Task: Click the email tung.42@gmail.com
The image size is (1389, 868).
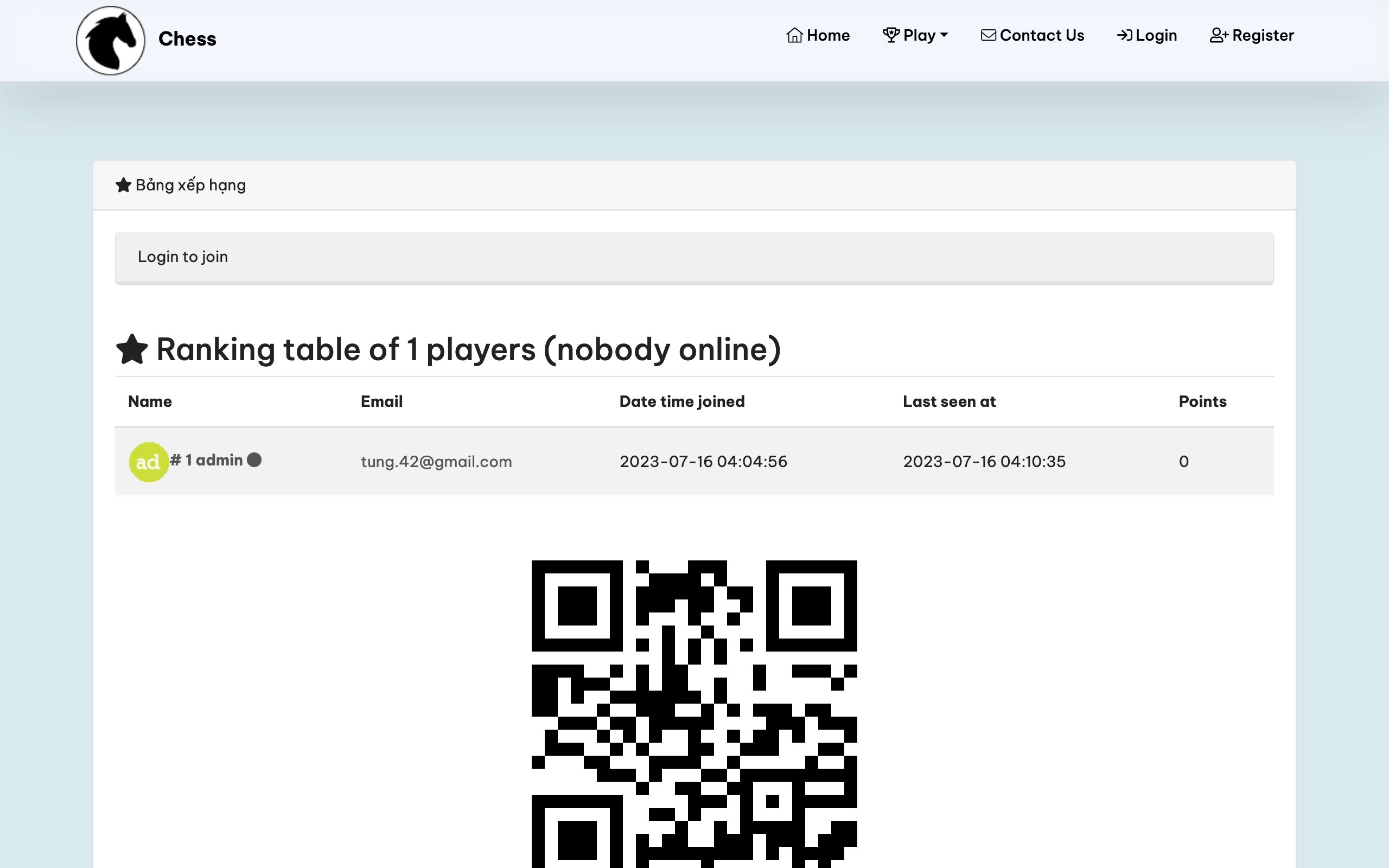Action: (x=436, y=462)
